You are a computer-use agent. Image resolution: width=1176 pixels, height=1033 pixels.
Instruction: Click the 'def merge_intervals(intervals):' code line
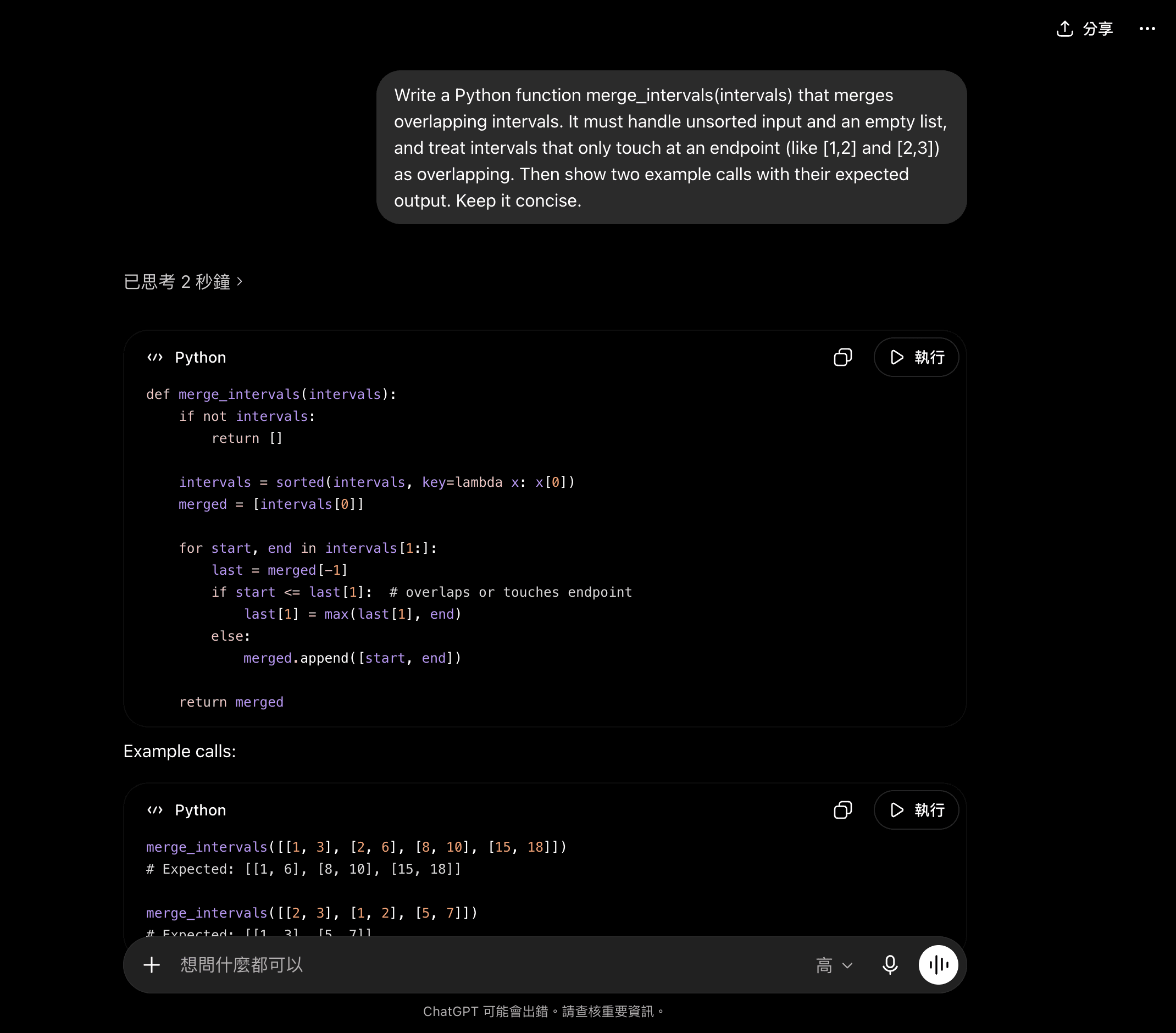pyautogui.click(x=271, y=394)
